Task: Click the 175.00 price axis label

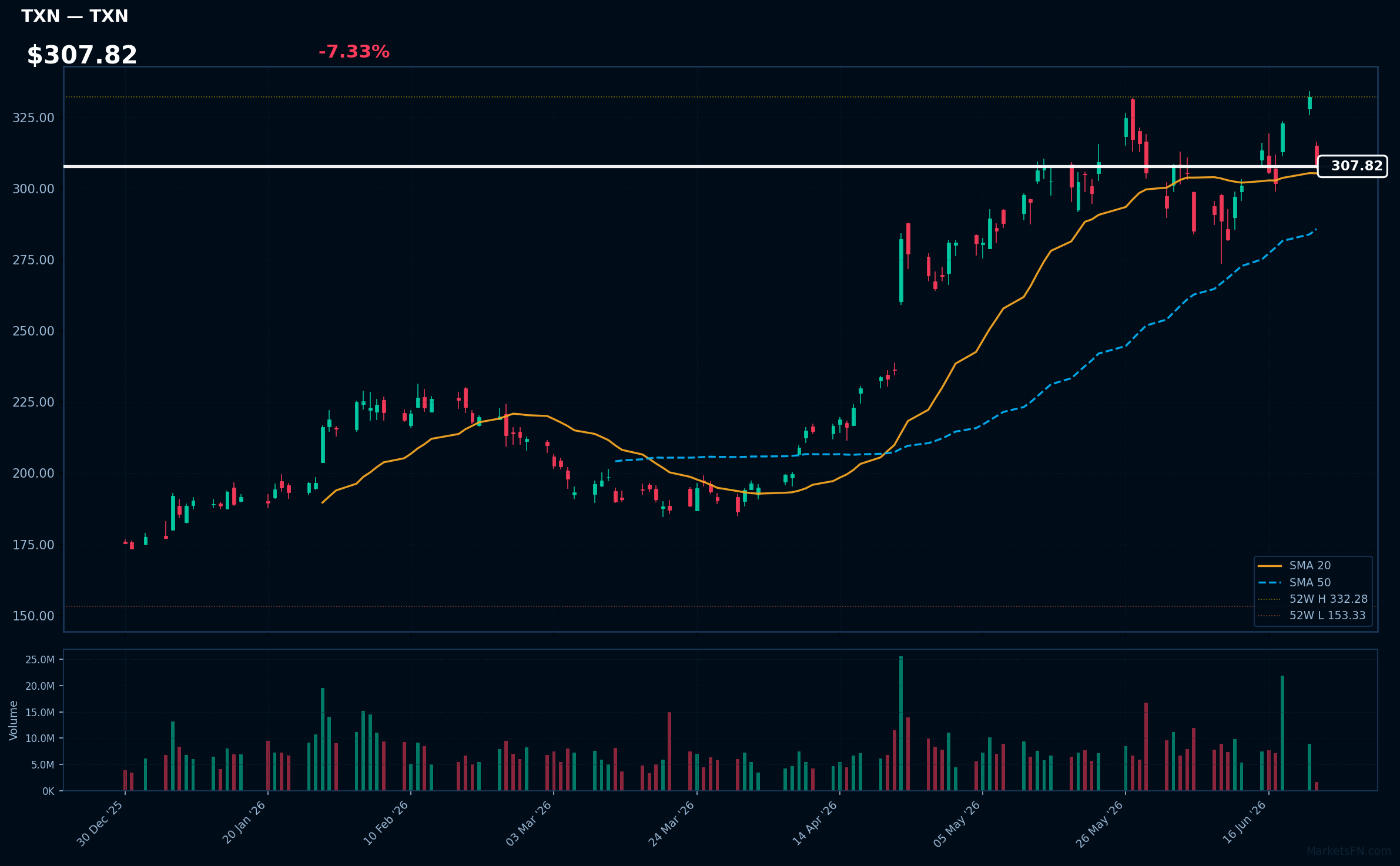Action: click(34, 545)
